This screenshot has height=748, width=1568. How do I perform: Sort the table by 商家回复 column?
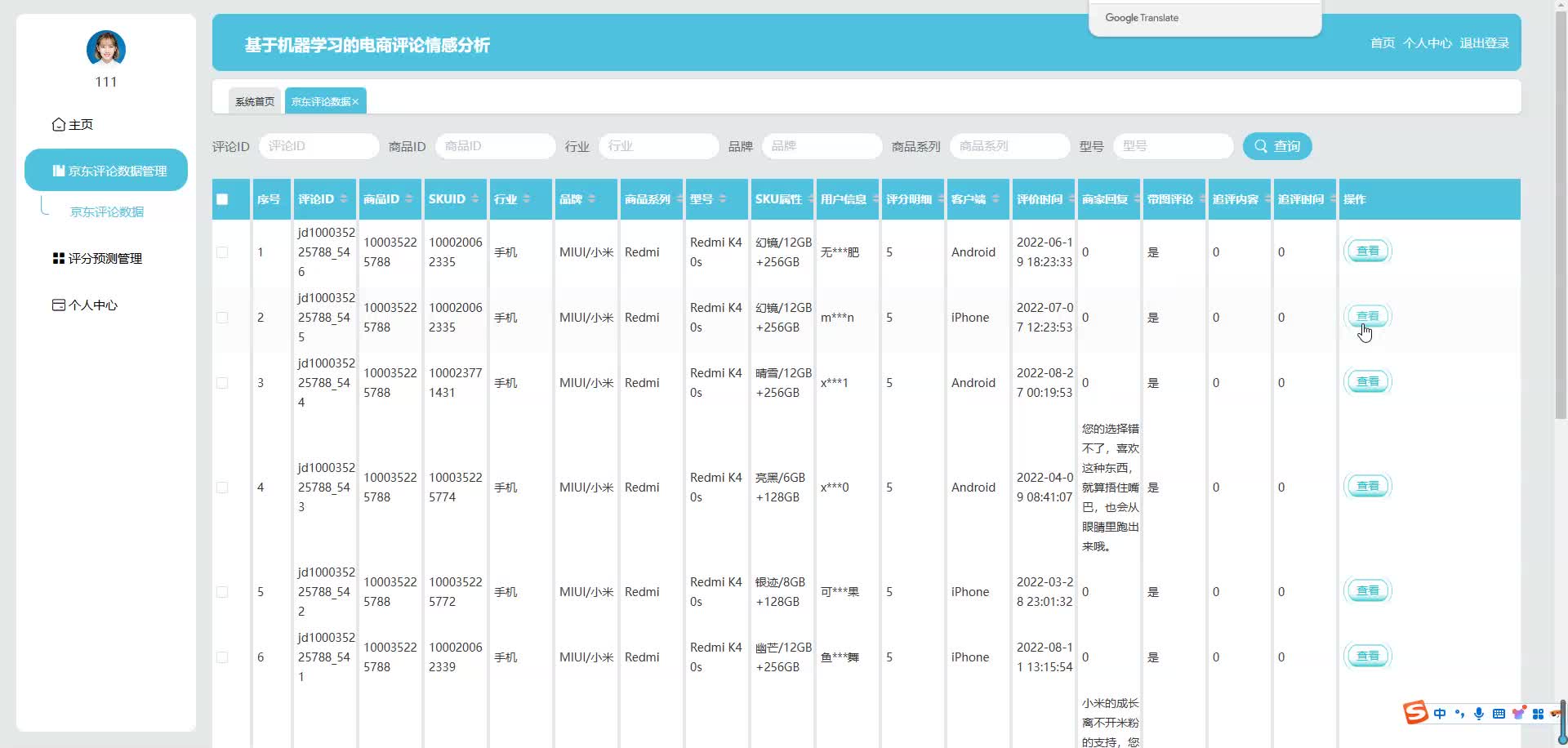[x=1138, y=199]
